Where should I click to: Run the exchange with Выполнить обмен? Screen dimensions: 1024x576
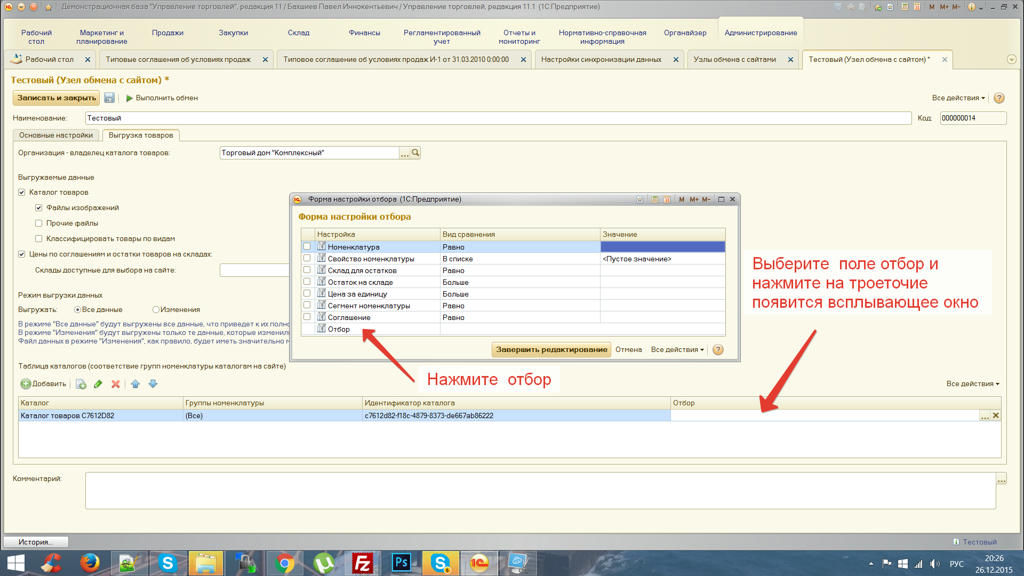click(x=162, y=98)
